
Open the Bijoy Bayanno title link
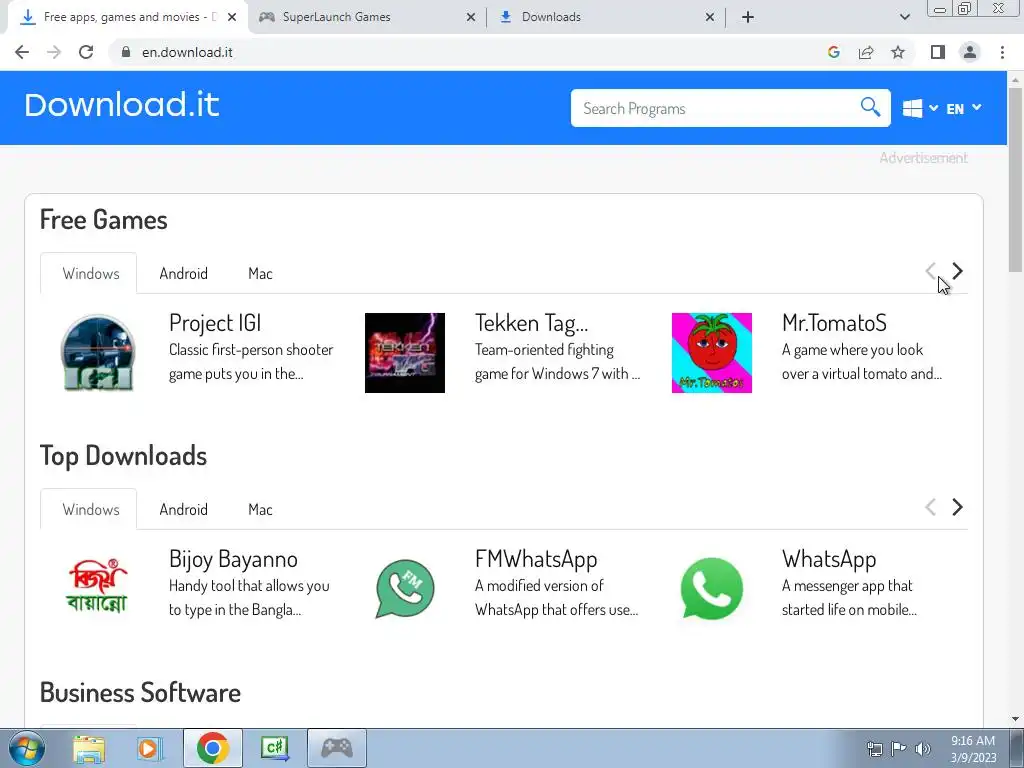coord(233,559)
